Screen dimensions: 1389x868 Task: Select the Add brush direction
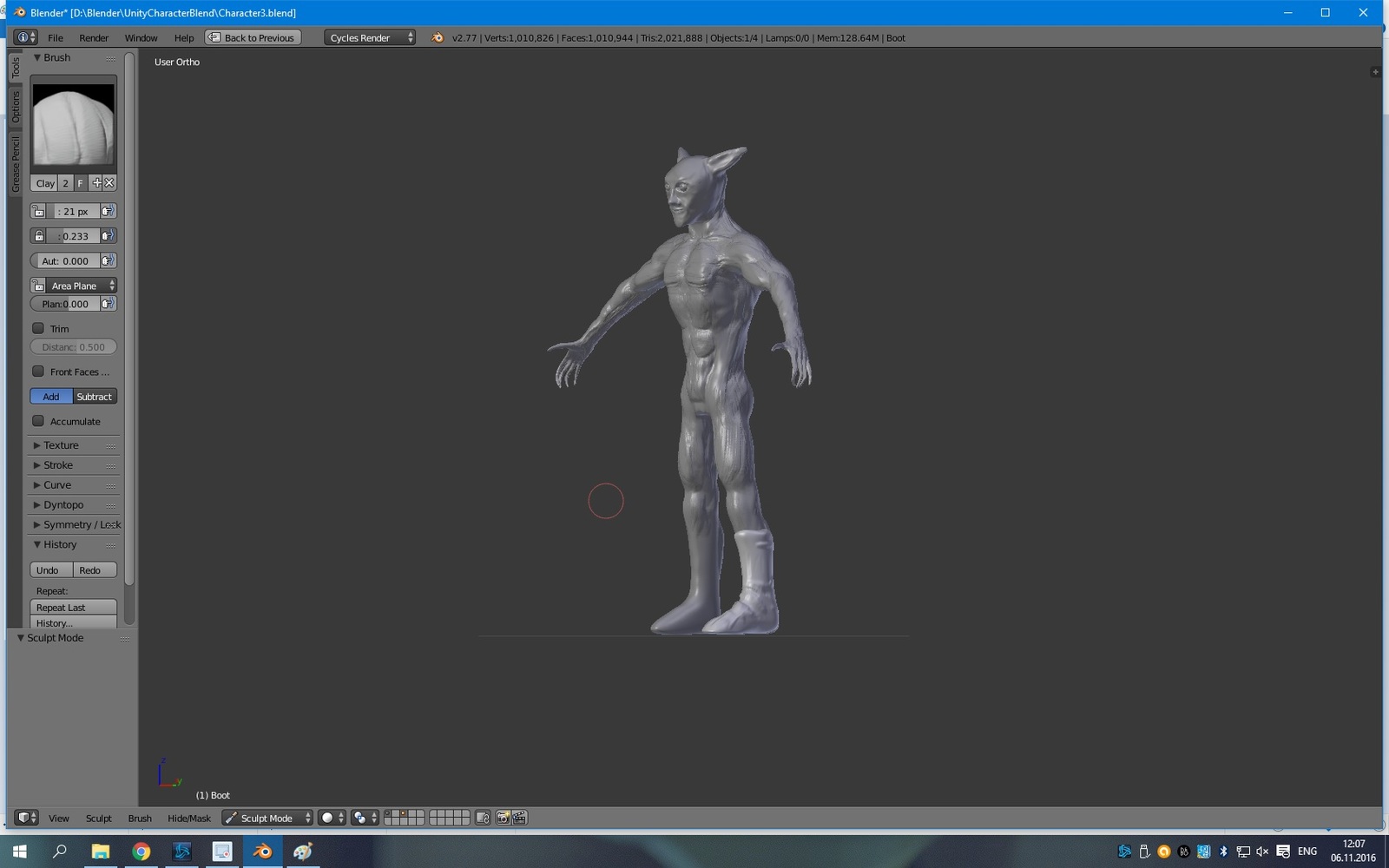(51, 397)
